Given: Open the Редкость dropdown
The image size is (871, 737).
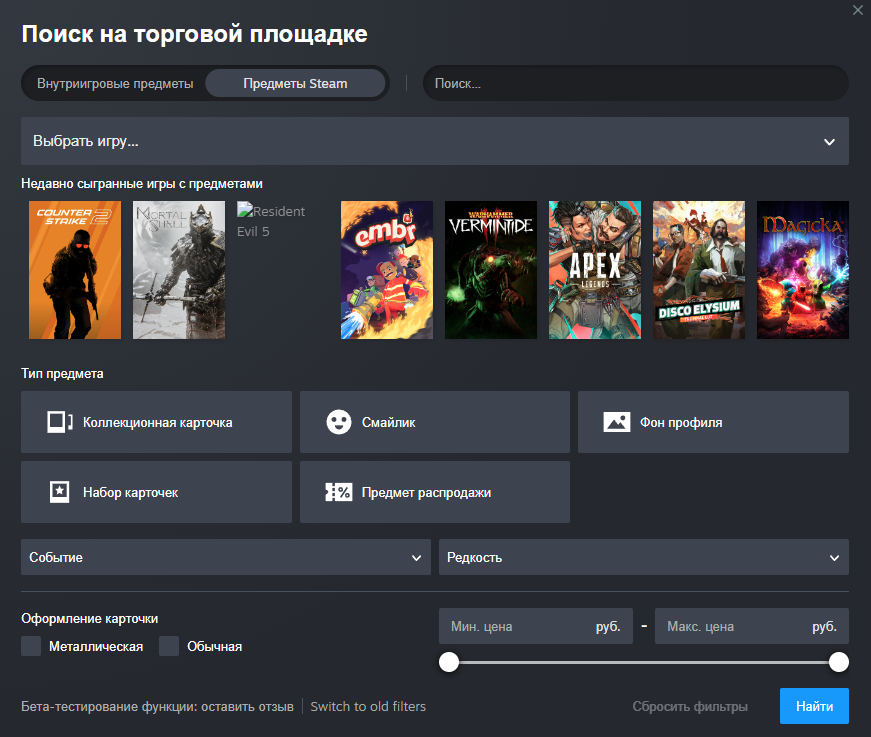Looking at the screenshot, I should coord(643,557).
